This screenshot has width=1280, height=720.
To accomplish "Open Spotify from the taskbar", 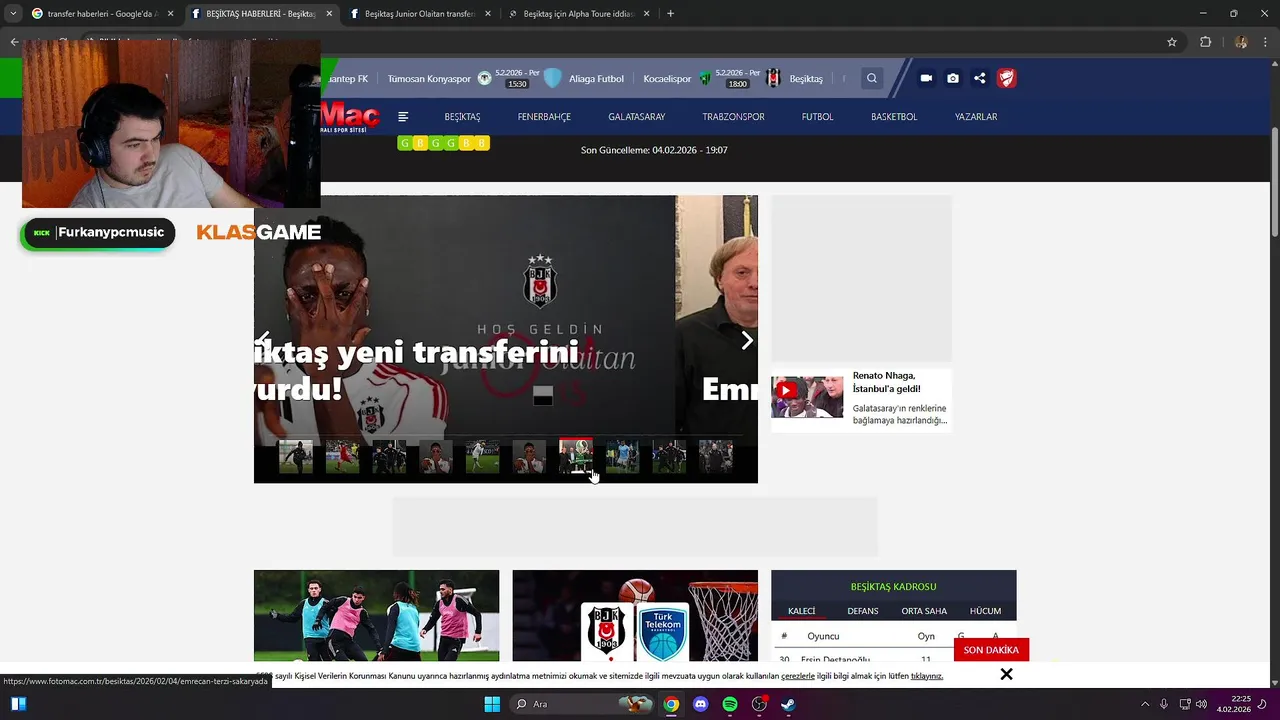I will click(730, 704).
